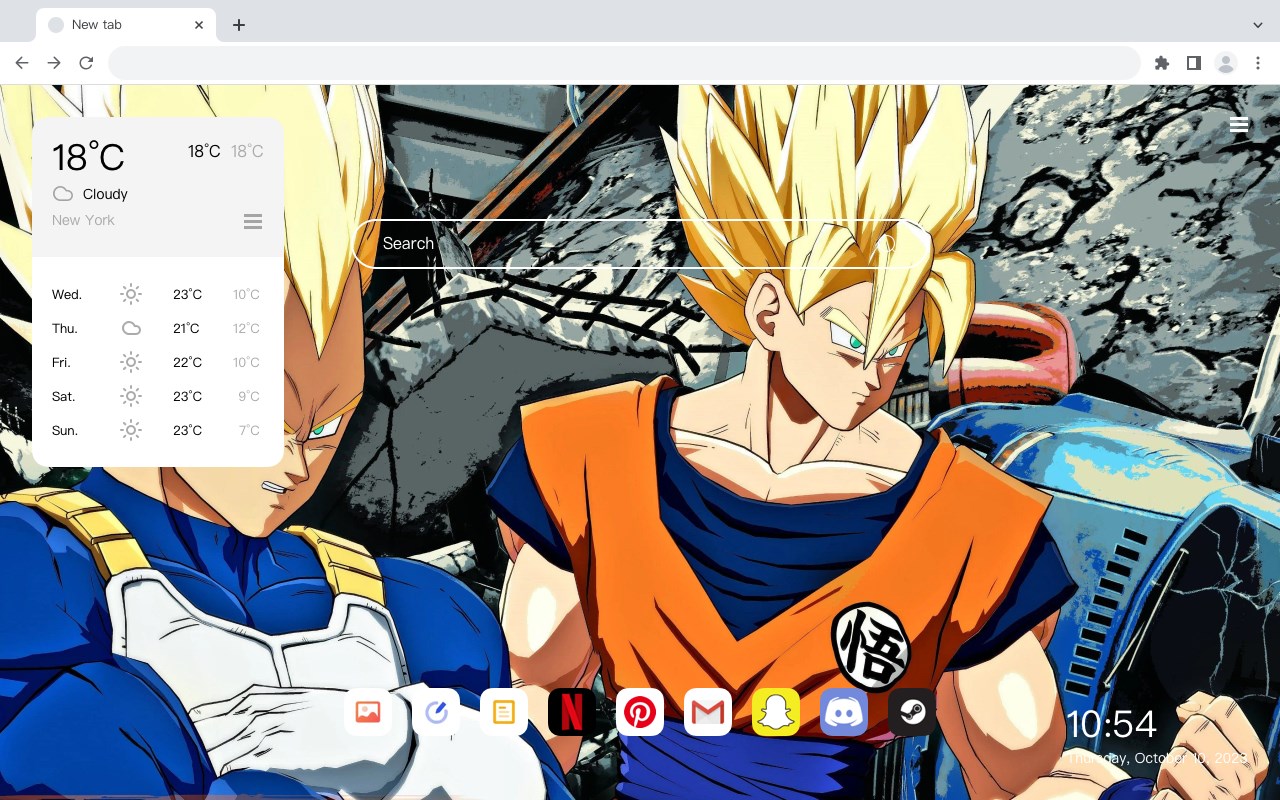Click the 10:54 clock display
Viewport: 1280px width, 800px height.
[1111, 724]
